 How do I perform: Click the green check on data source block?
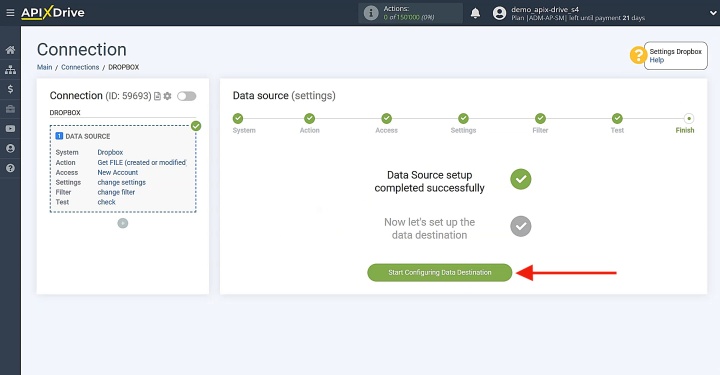[196, 126]
